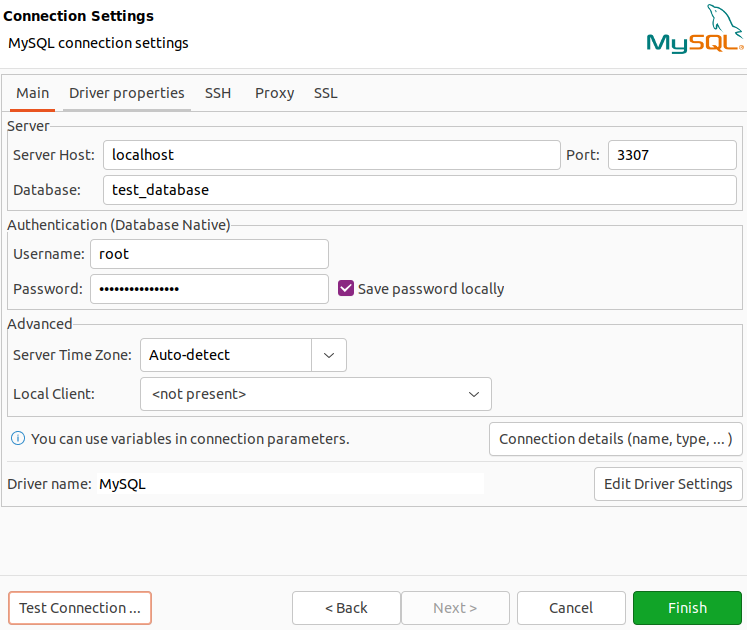Open Server Time Zone dropdown arrow
Viewport: 747px width, 630px height.
(x=329, y=355)
